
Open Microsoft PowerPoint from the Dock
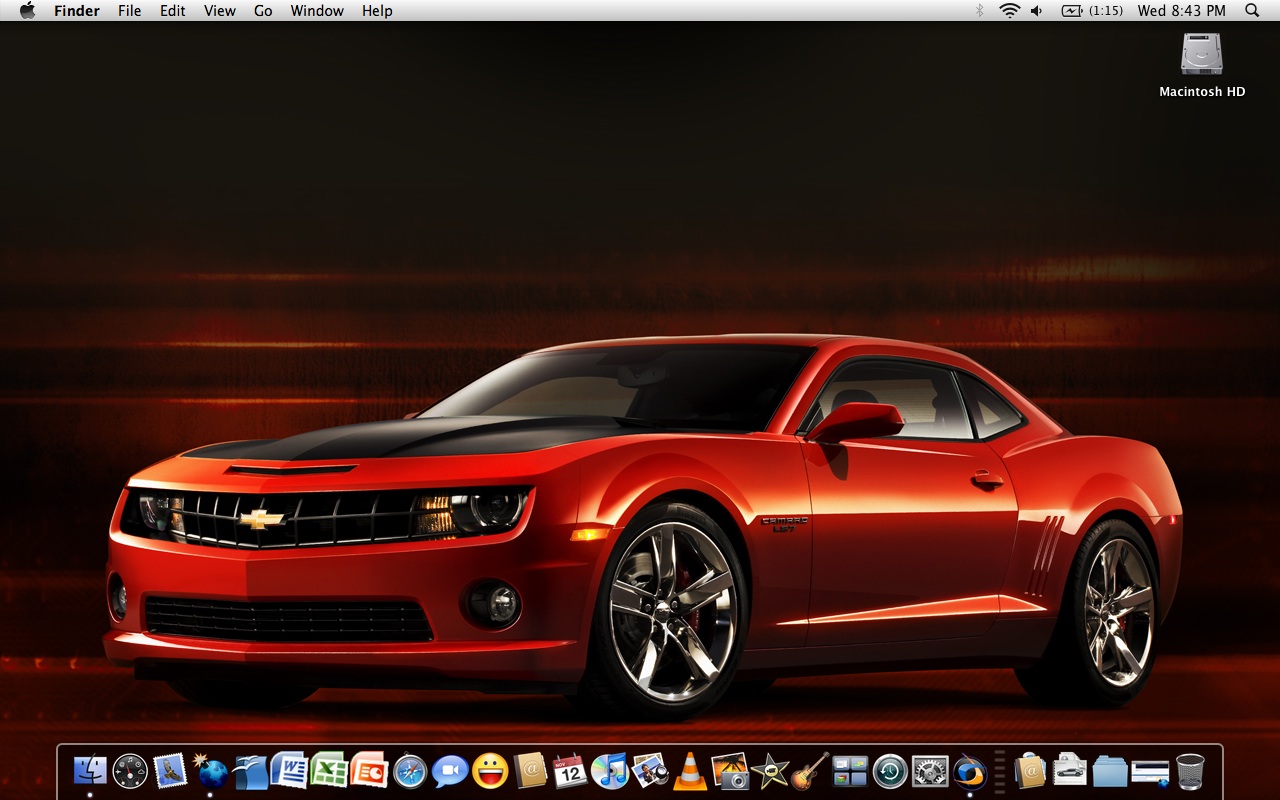[x=370, y=770]
